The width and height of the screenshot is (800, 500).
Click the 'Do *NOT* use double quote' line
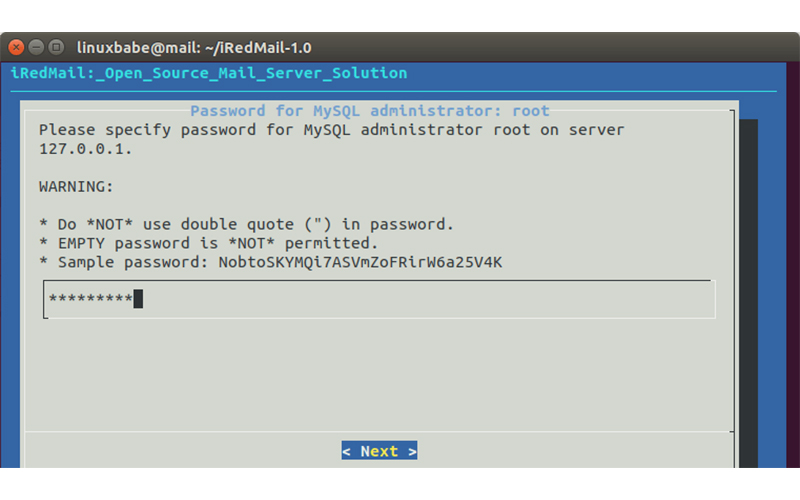pyautogui.click(x=246, y=224)
